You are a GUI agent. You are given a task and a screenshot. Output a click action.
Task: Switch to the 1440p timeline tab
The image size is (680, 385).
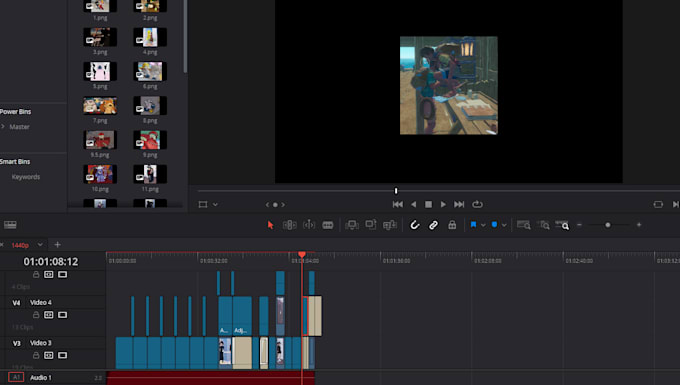(20, 245)
